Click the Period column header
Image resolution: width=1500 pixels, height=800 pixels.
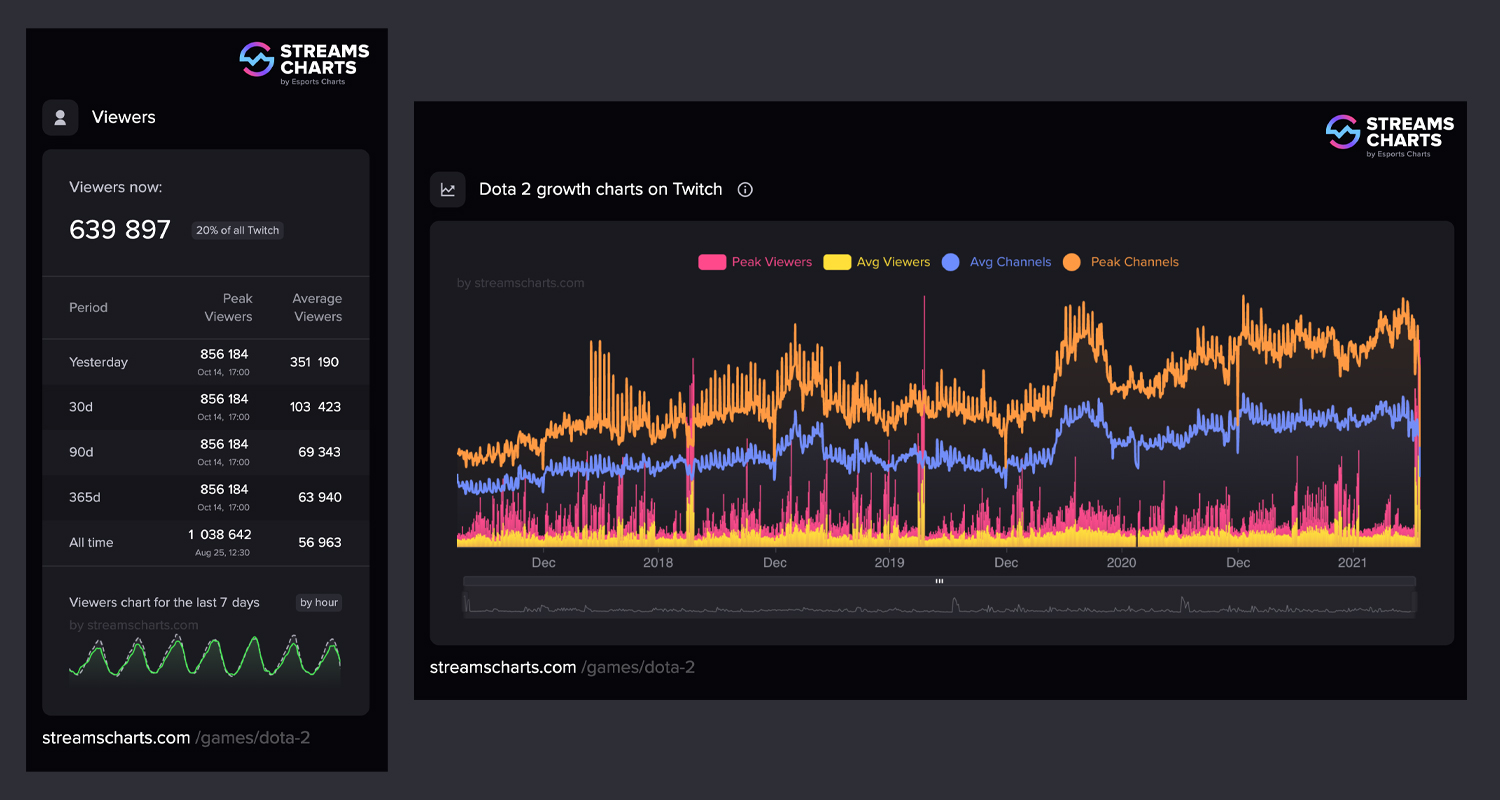point(88,307)
